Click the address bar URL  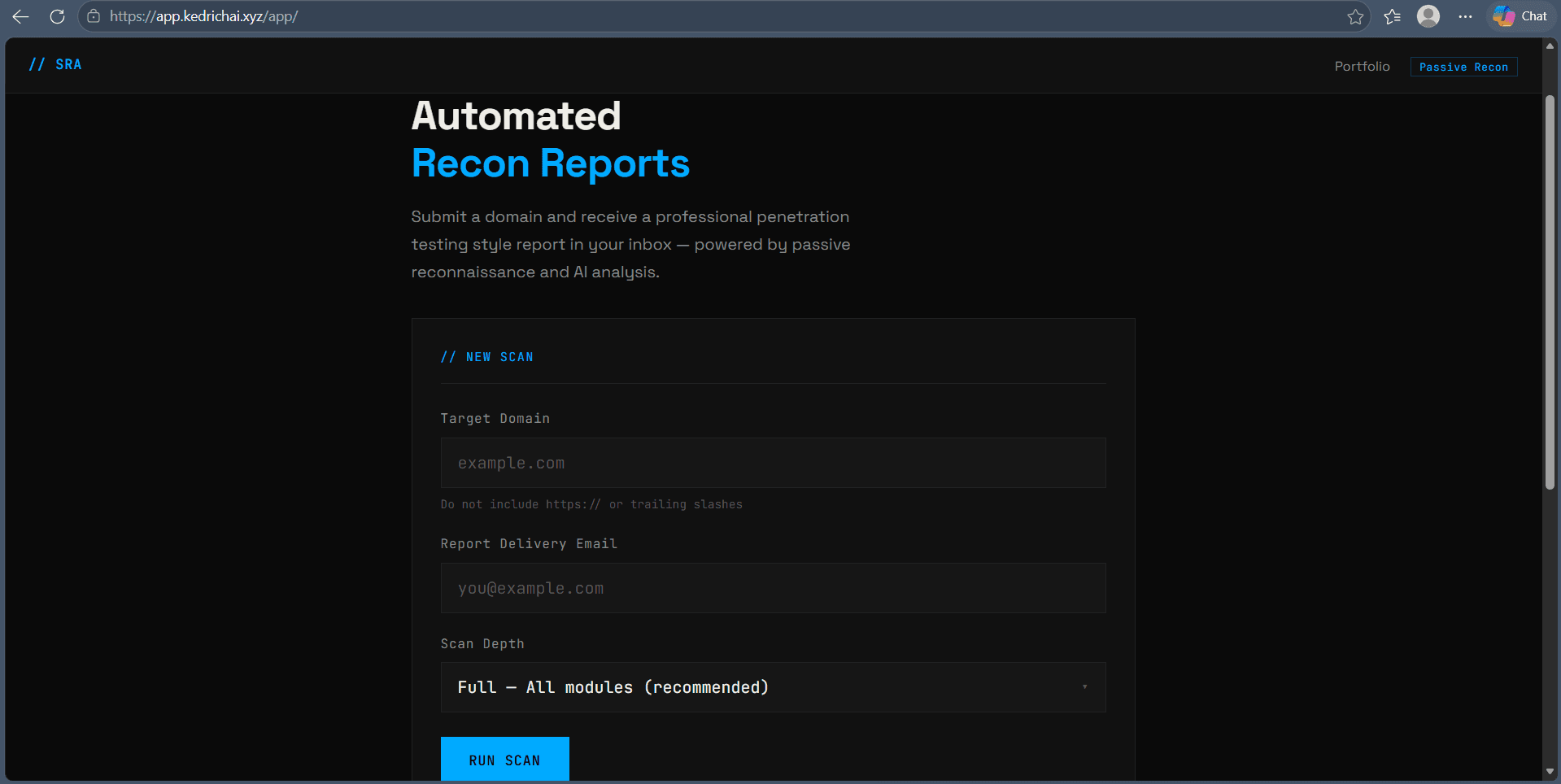pyautogui.click(x=204, y=16)
